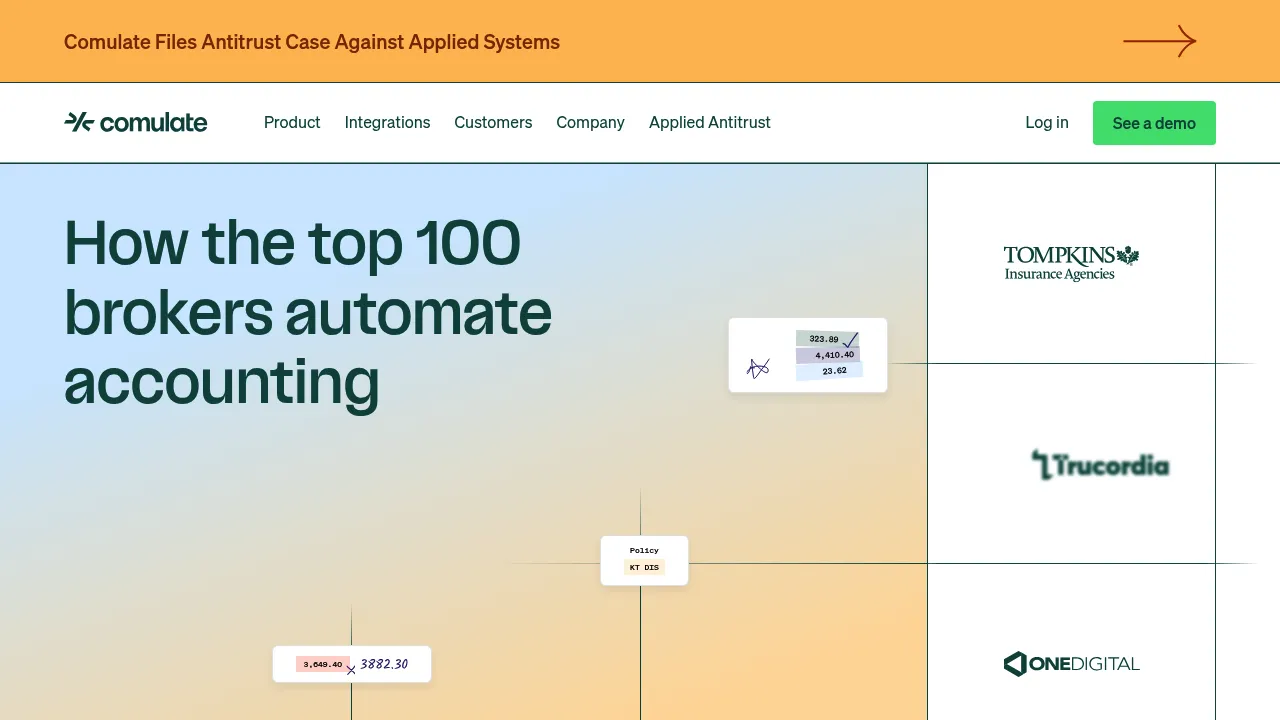1280x720 pixels.
Task: Click the arrow icon in the orange banner
Action: click(1160, 41)
